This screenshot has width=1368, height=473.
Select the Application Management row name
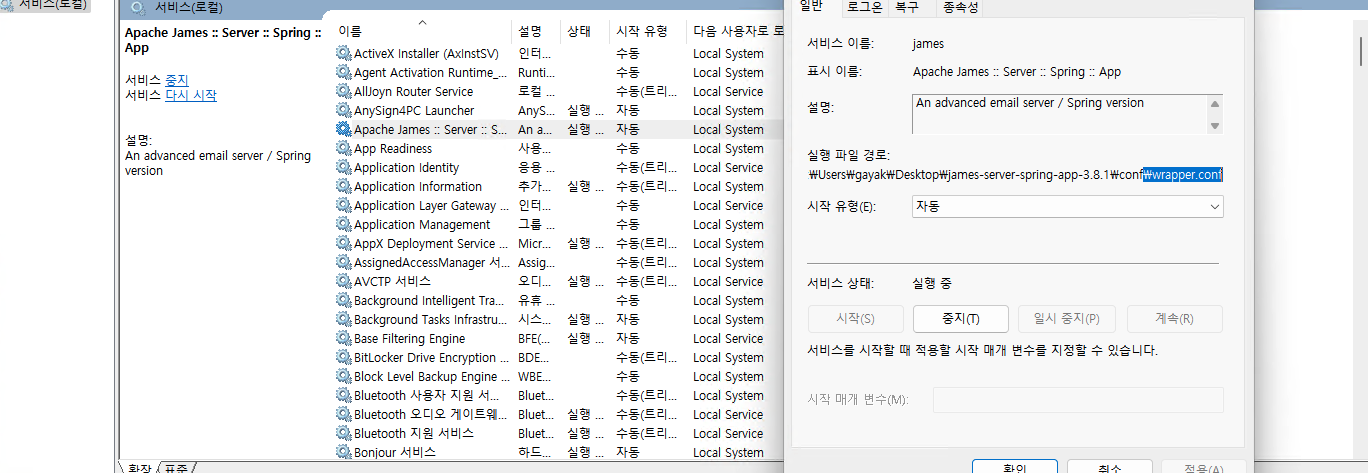pos(422,225)
